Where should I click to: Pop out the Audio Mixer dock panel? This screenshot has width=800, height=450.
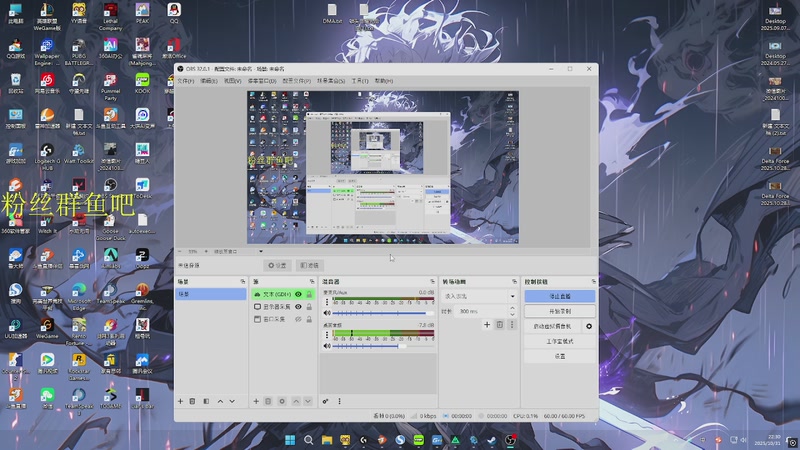pyautogui.click(x=433, y=282)
